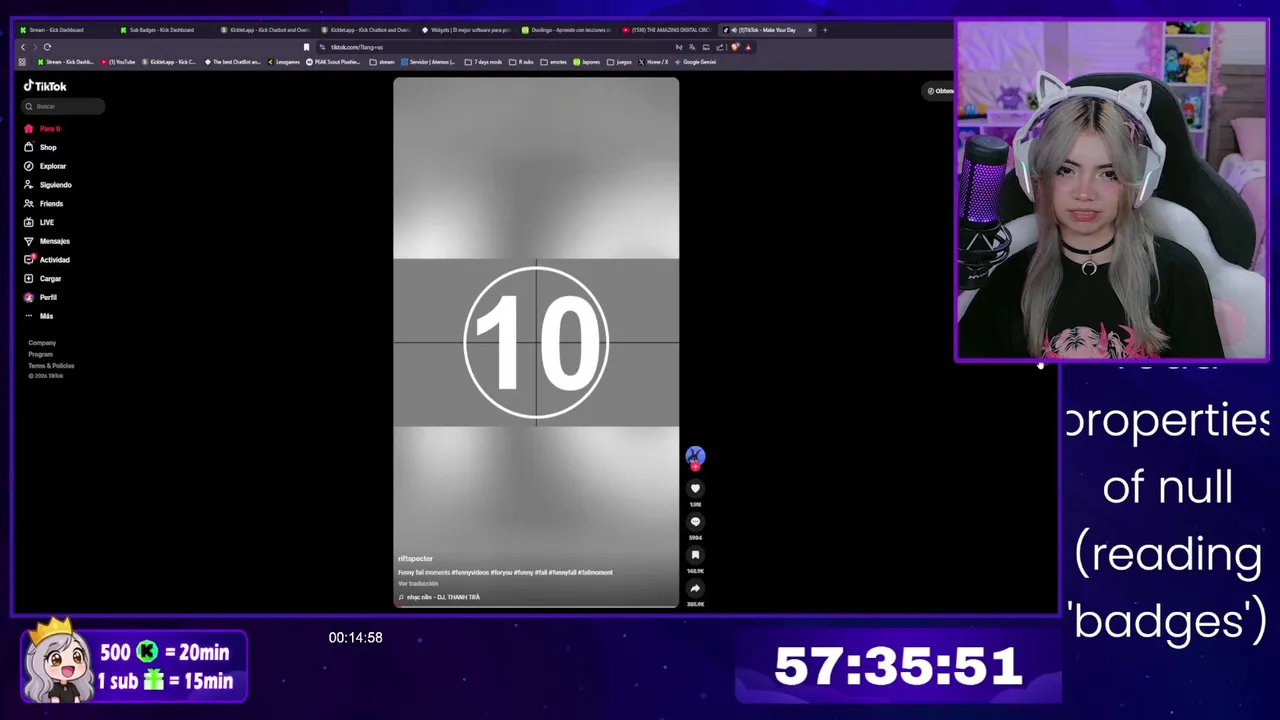The width and height of the screenshot is (1280, 720).
Task: Open a new browser tab
Action: pyautogui.click(x=825, y=30)
